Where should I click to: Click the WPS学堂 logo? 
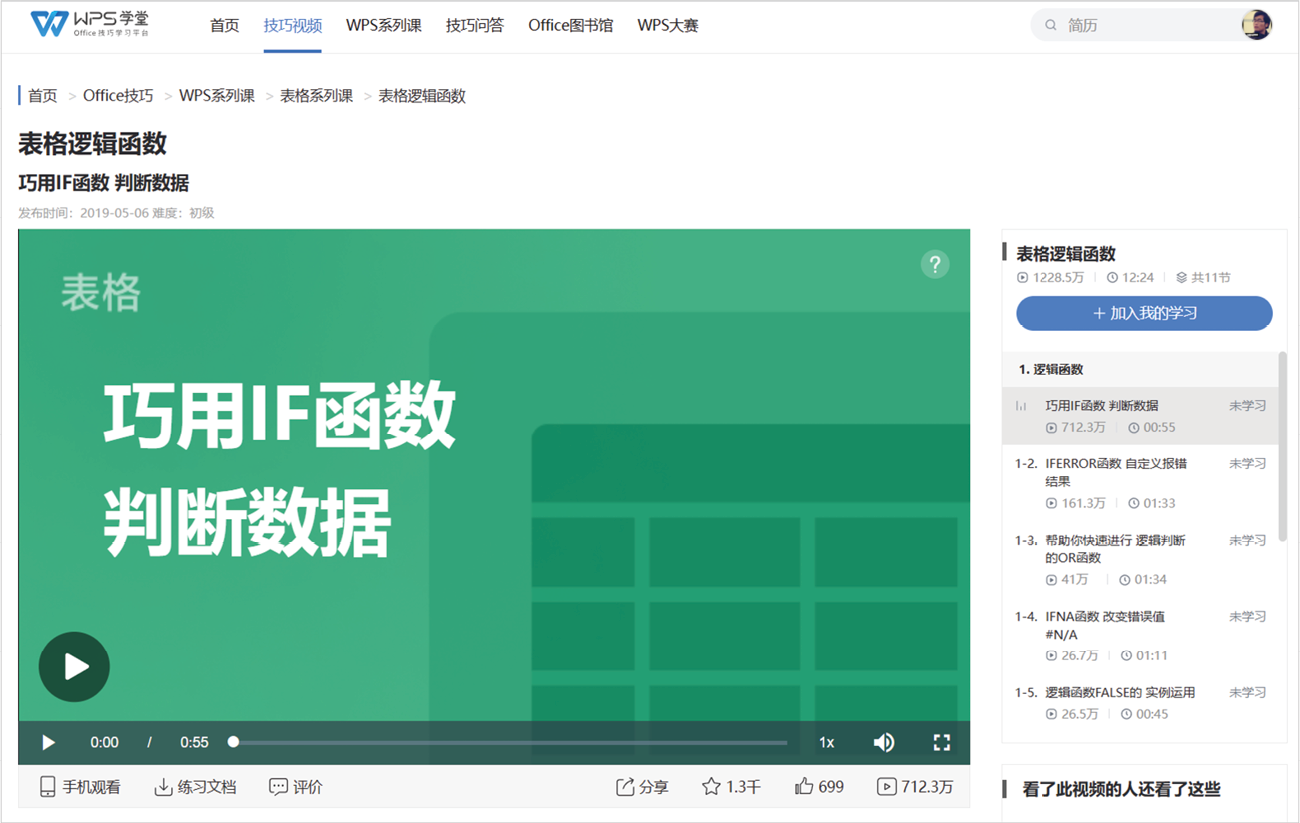pyautogui.click(x=89, y=25)
